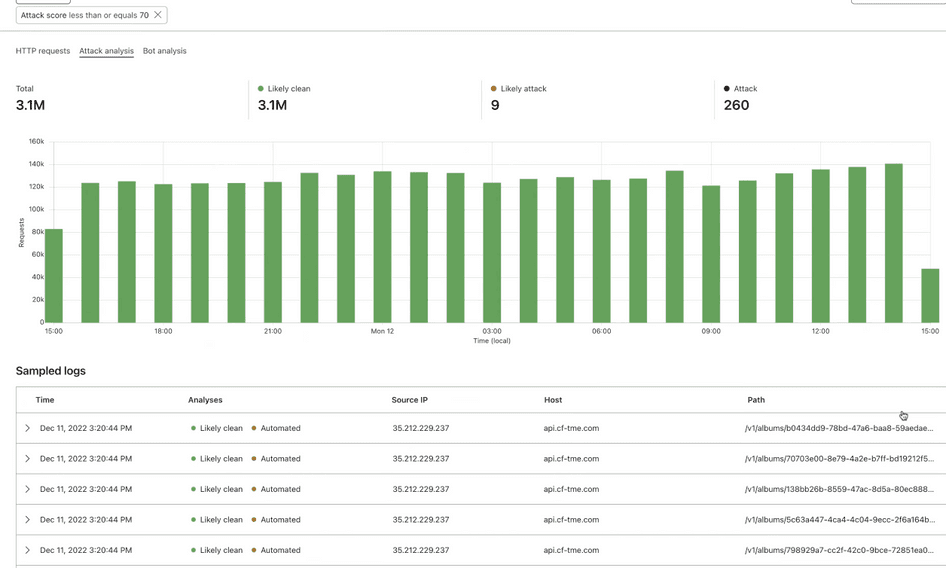Open path /v1/albums/b0434dd9 in first row
Screen dimensions: 946x568
[x=838, y=428]
